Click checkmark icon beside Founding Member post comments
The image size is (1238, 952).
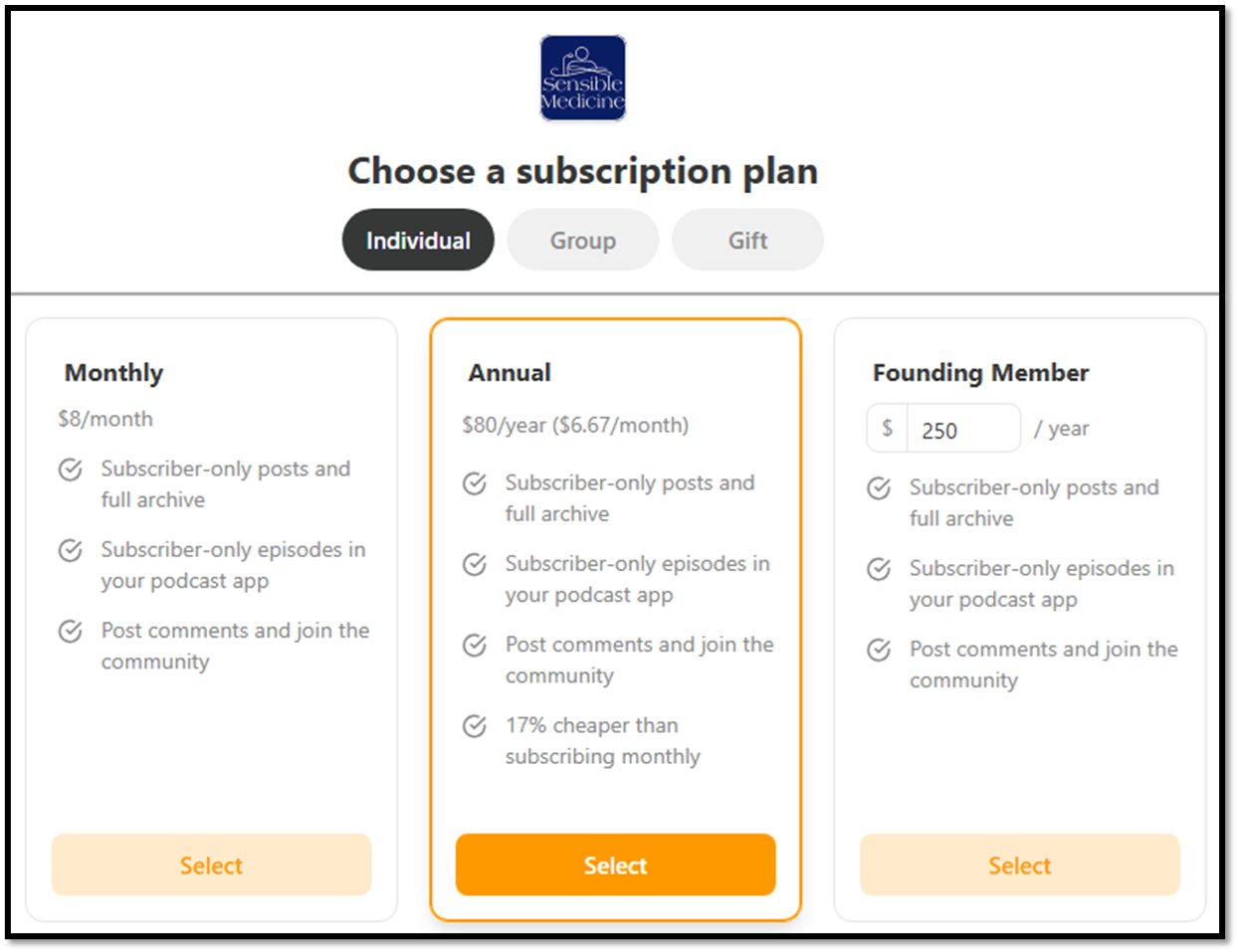tap(879, 650)
